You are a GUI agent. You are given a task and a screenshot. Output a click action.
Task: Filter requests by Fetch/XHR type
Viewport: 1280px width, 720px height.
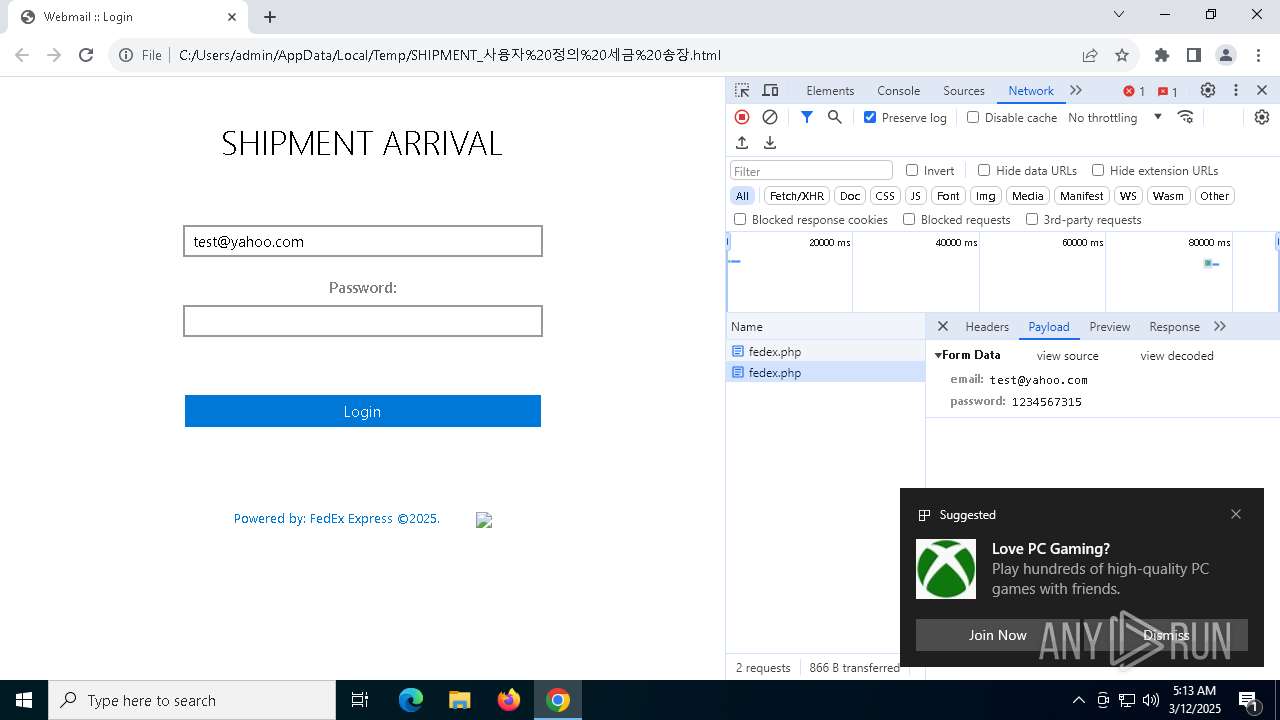797,196
